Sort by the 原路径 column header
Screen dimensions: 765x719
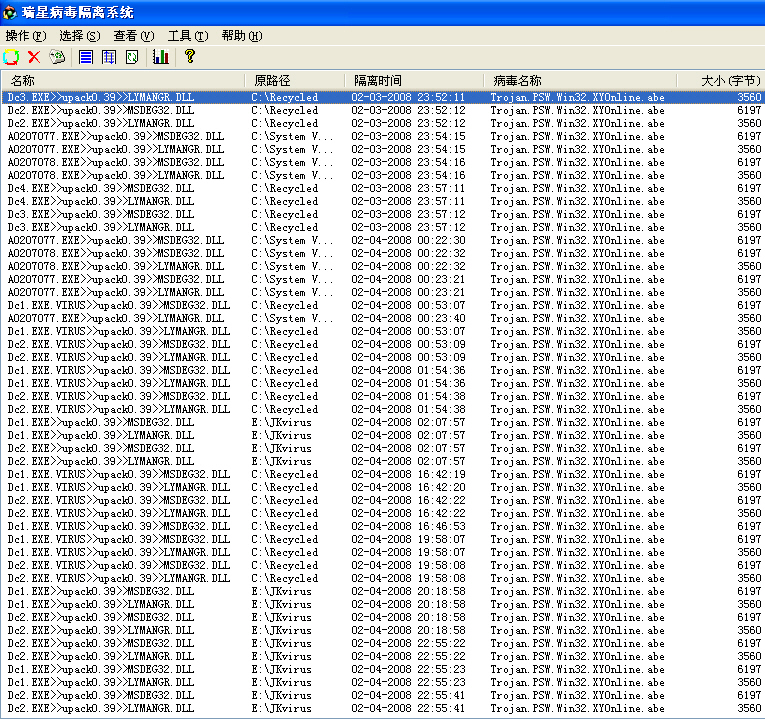[295, 80]
